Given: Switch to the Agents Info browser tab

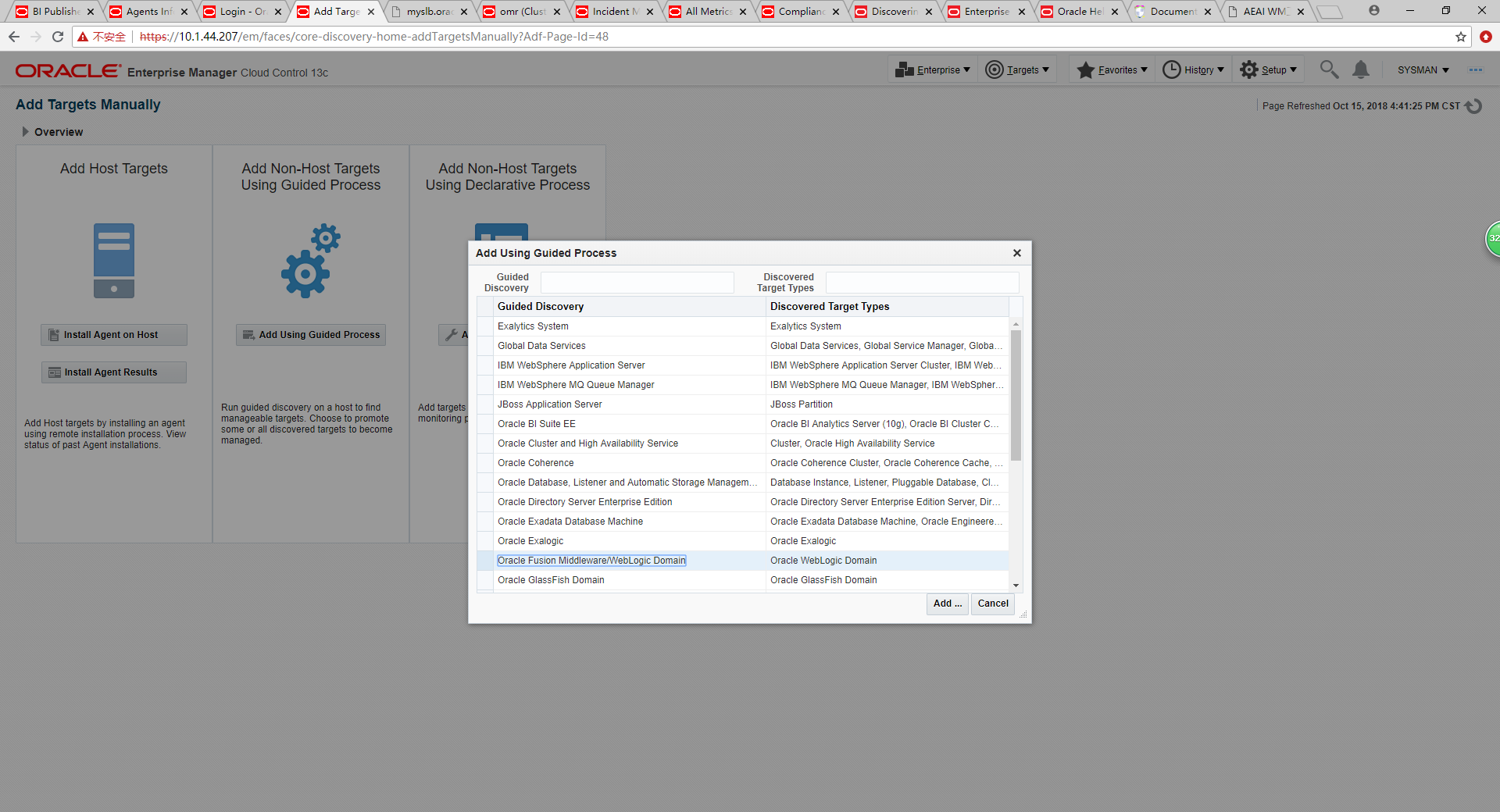Looking at the screenshot, I should (148, 12).
